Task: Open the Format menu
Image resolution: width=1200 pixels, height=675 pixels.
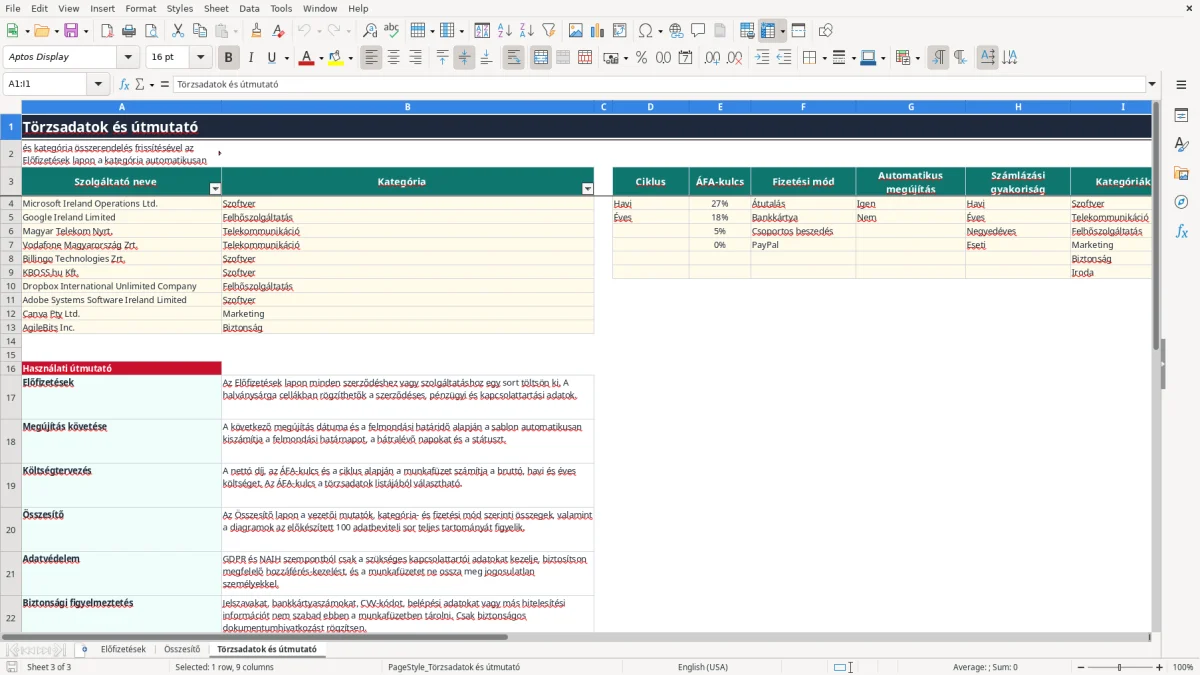Action: pyautogui.click(x=141, y=8)
